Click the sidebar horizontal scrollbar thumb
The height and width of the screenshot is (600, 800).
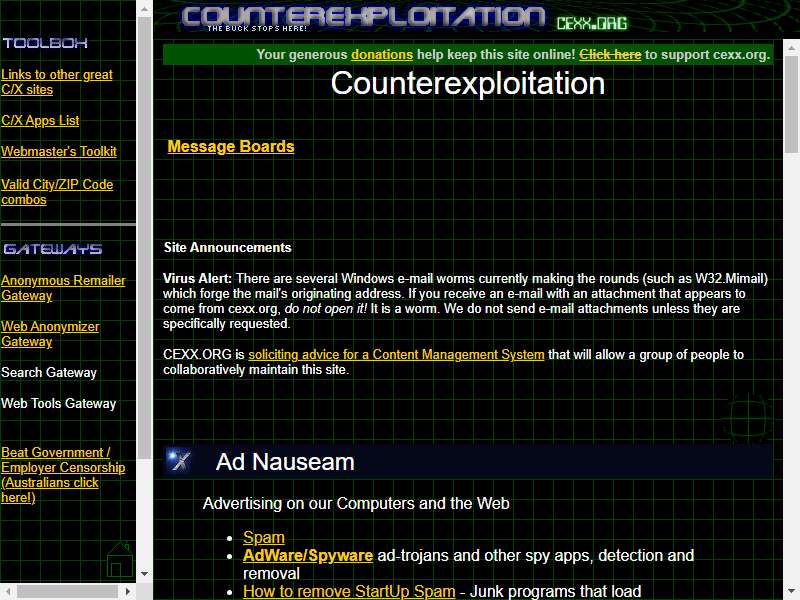tap(68, 591)
